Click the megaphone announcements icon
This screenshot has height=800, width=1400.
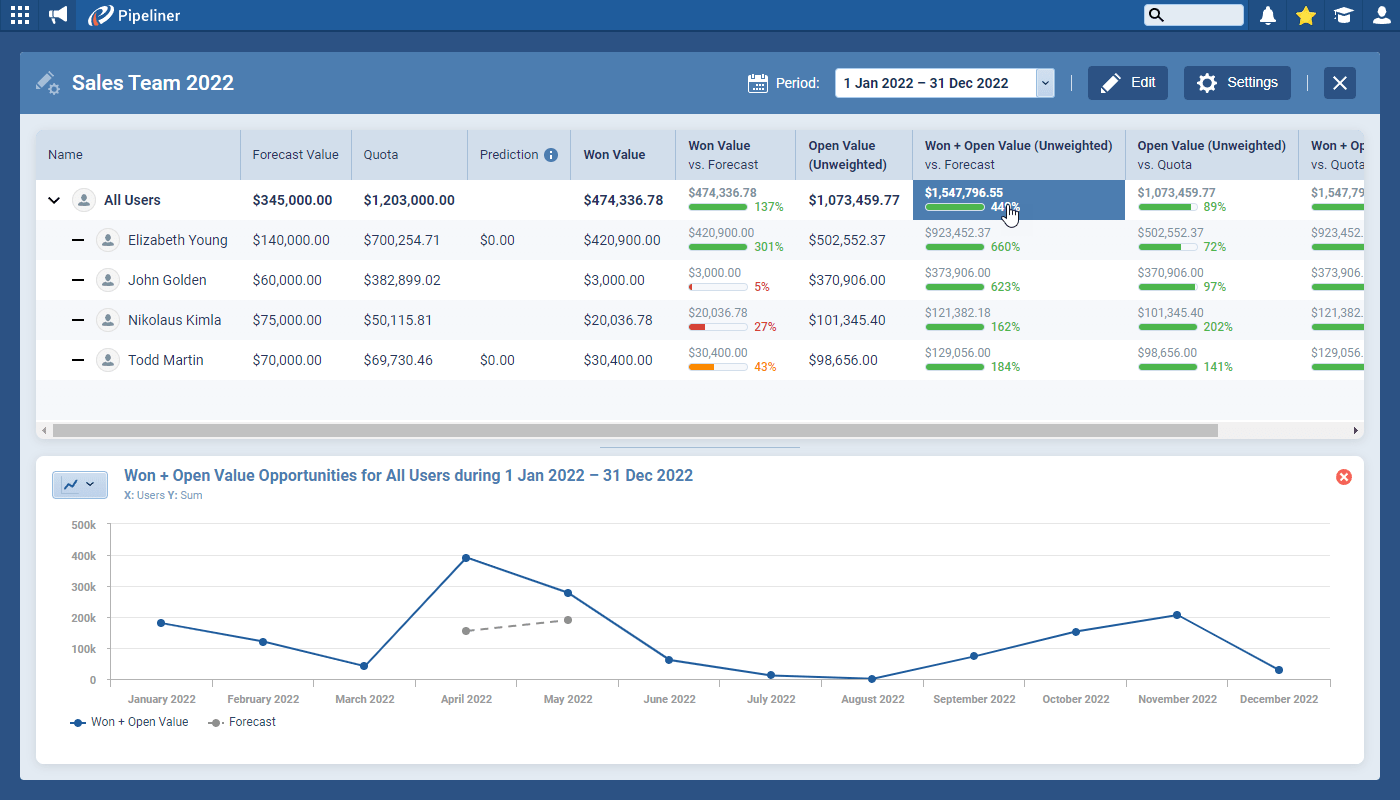(x=57, y=15)
